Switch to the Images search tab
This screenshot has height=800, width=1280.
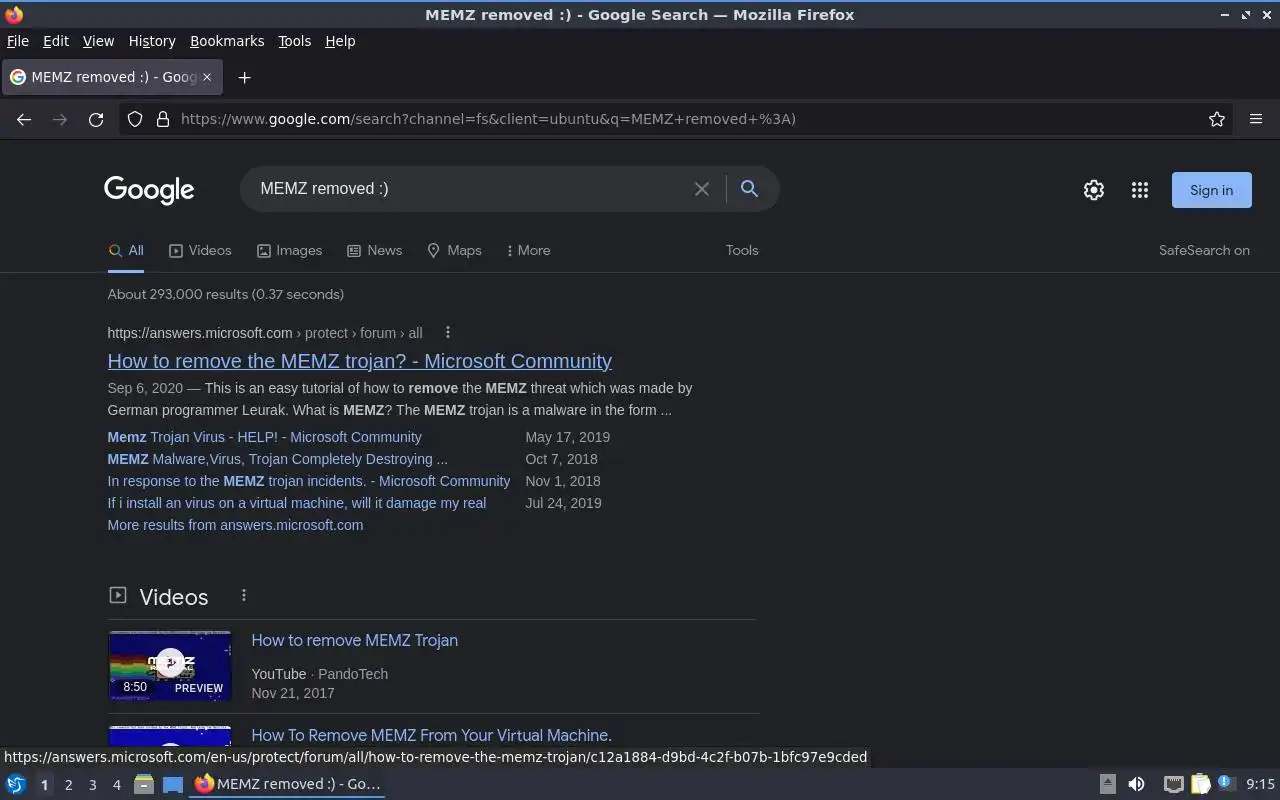289,250
